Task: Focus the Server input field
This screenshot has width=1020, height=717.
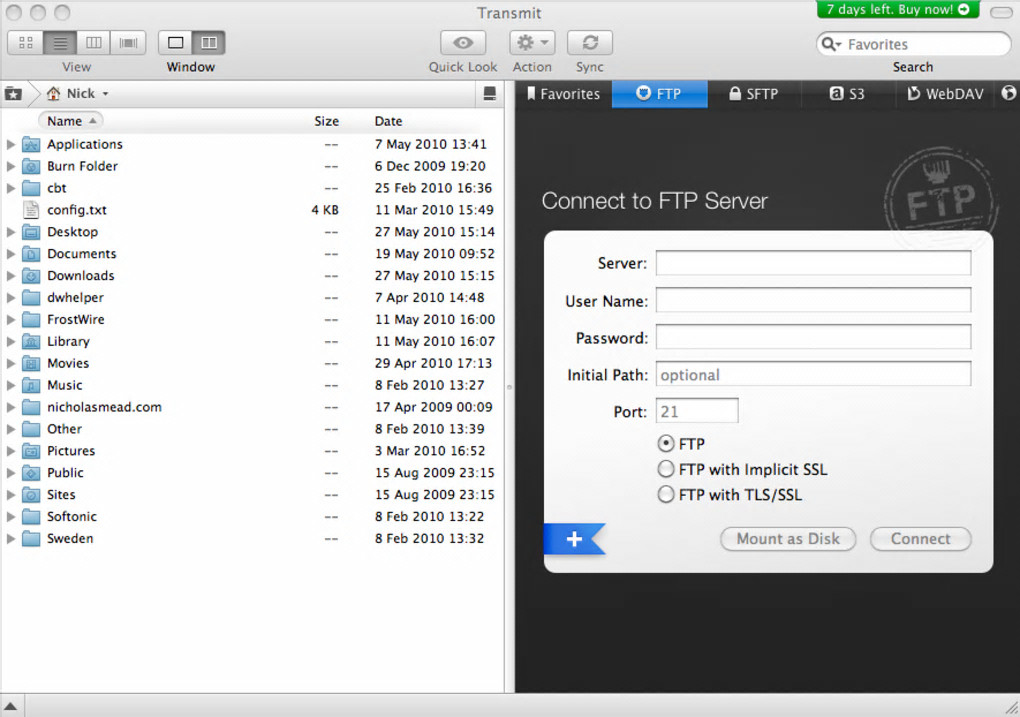Action: pyautogui.click(x=813, y=263)
